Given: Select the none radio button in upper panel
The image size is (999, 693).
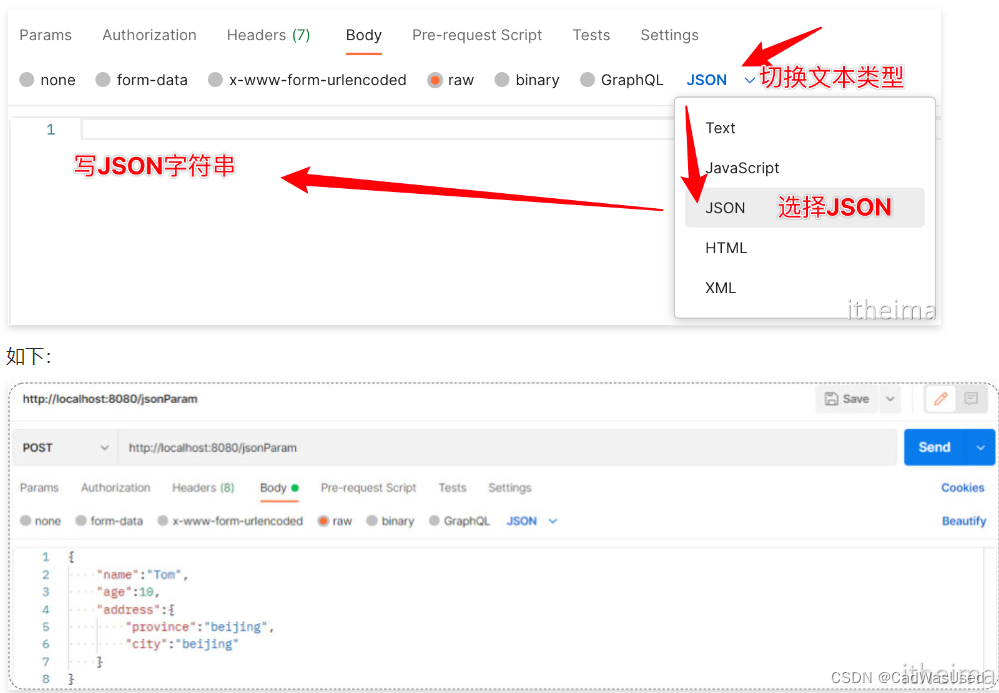Looking at the screenshot, I should 27,80.
